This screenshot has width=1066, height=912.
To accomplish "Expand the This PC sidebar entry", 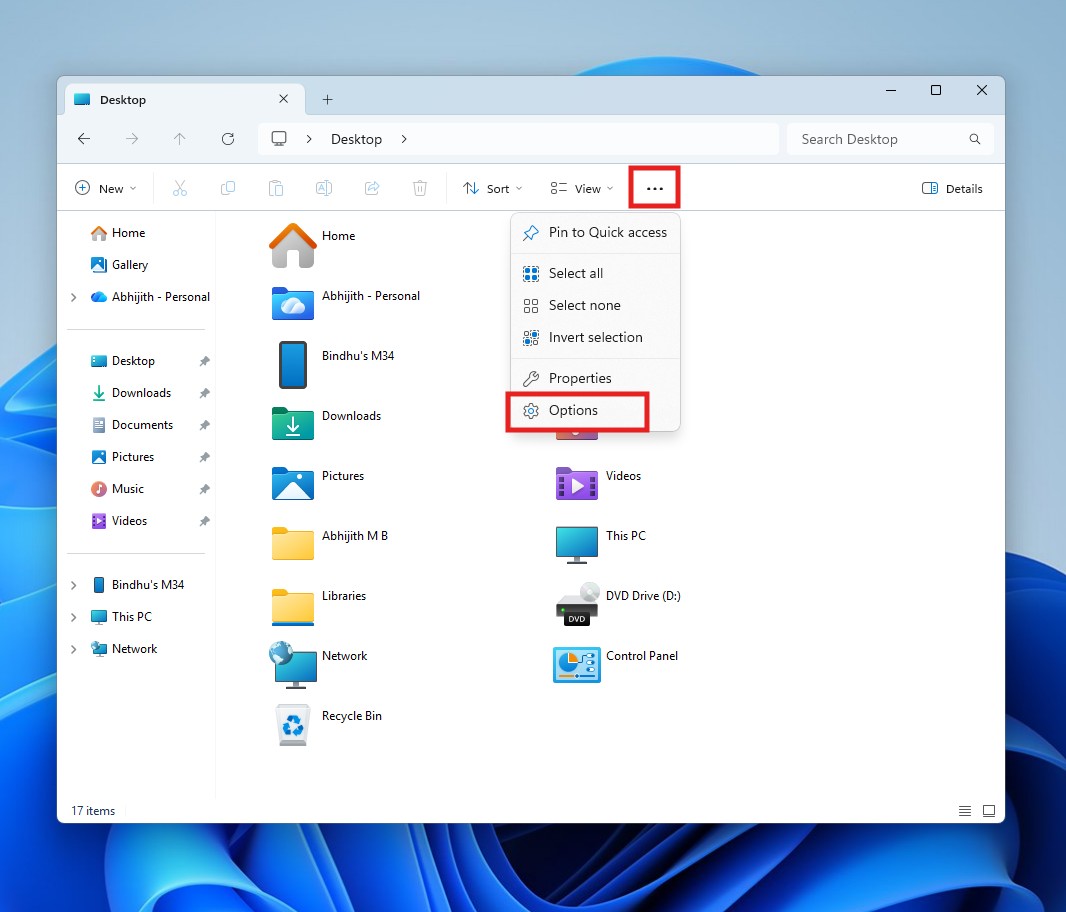I will point(73,617).
